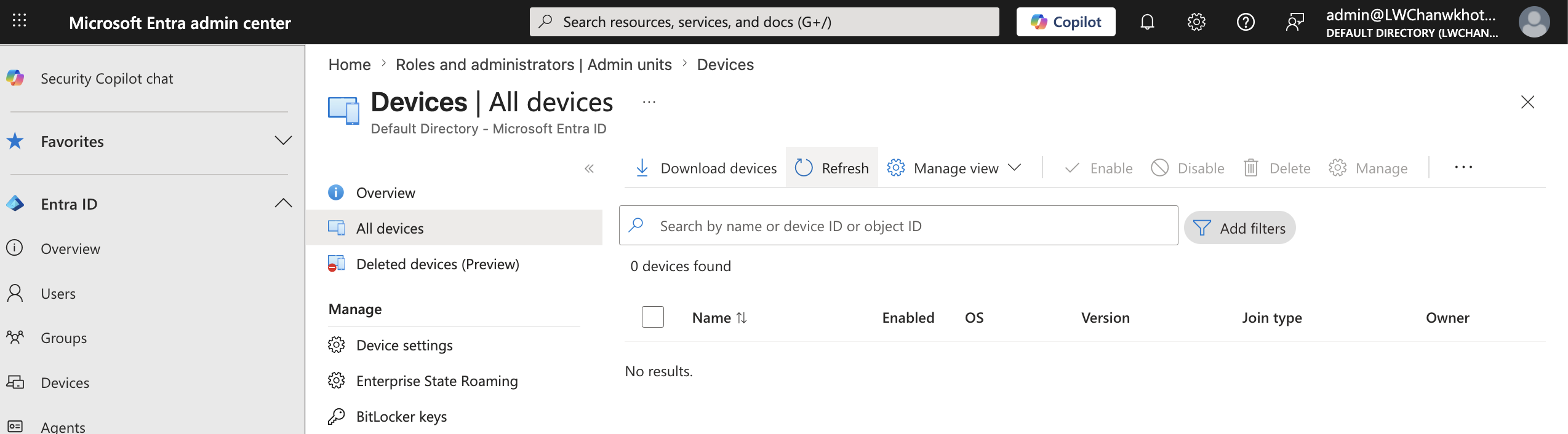Open the ellipsis next to page title
Image resolution: width=1568 pixels, height=434 pixels.
649,102
